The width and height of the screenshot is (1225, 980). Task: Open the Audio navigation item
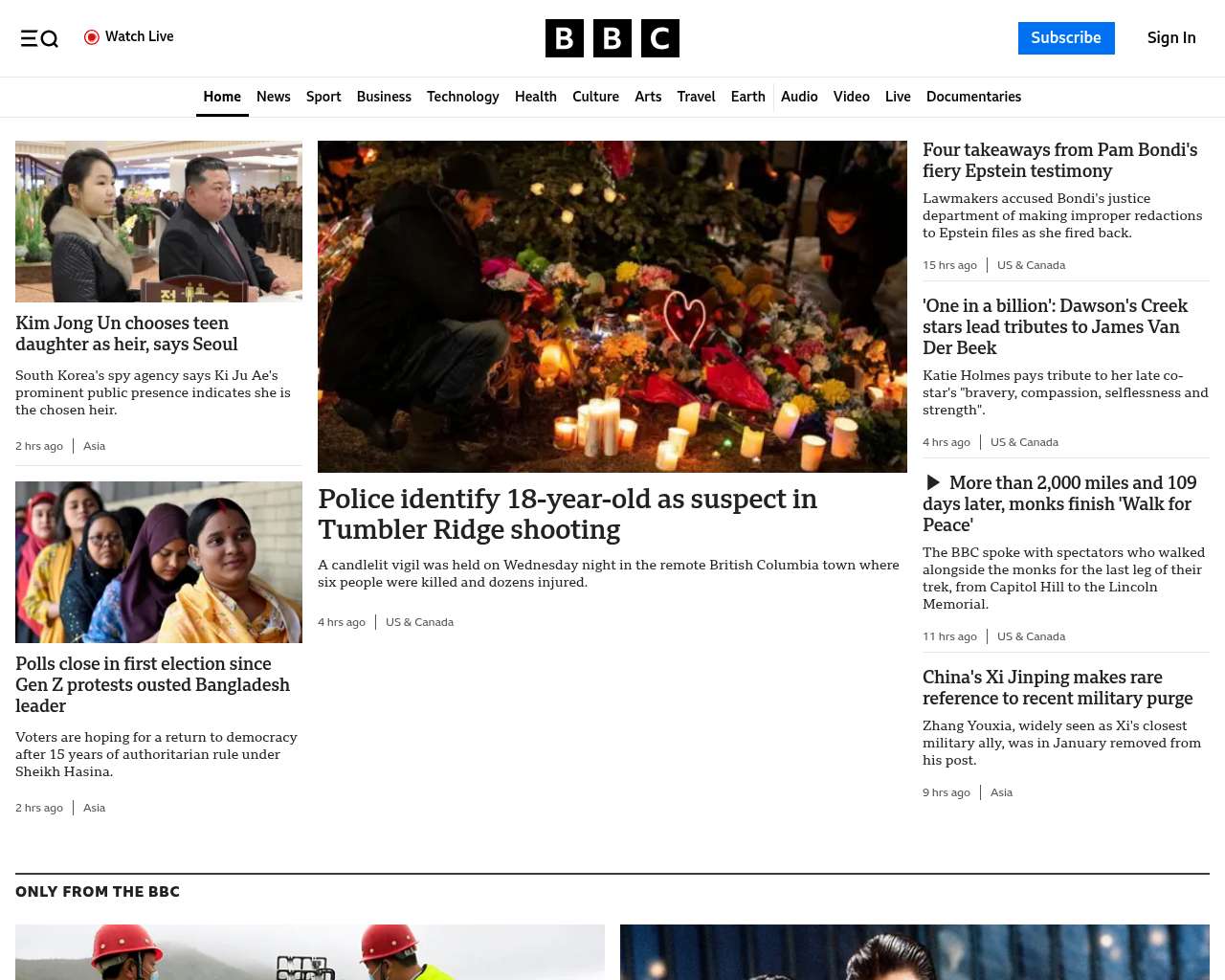[799, 97]
